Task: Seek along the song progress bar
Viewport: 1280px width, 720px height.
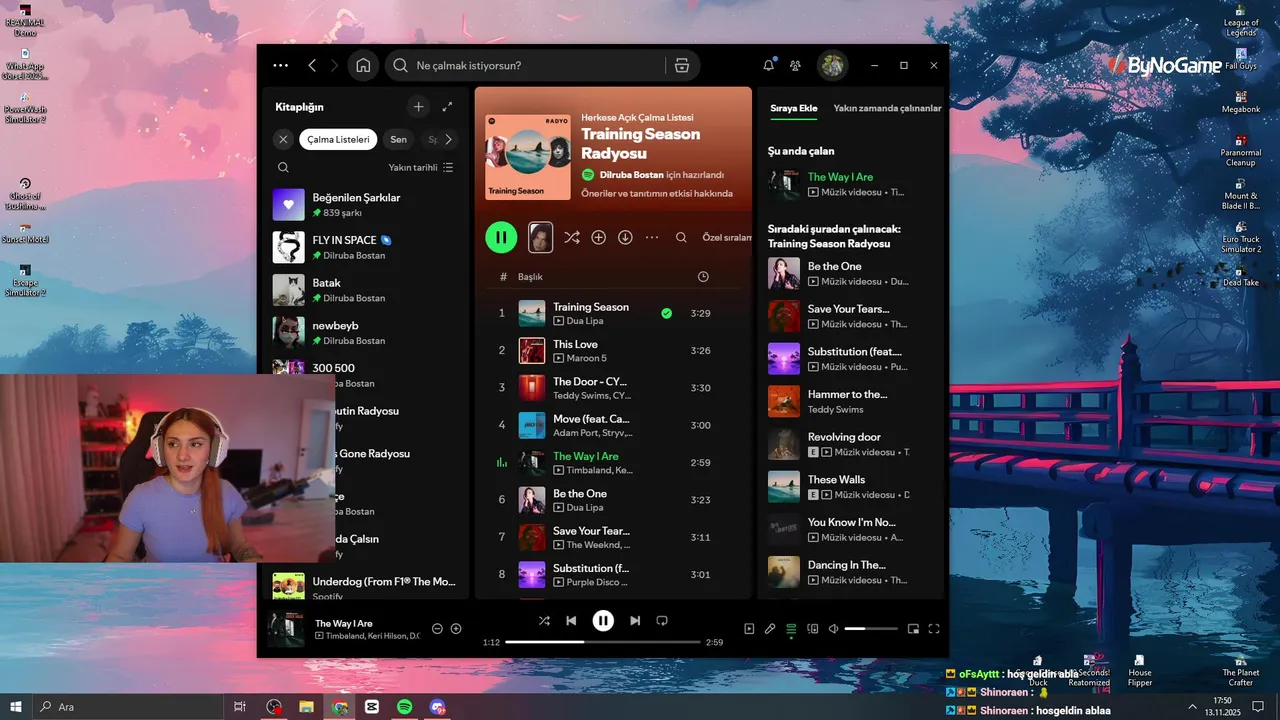Action: (x=603, y=642)
